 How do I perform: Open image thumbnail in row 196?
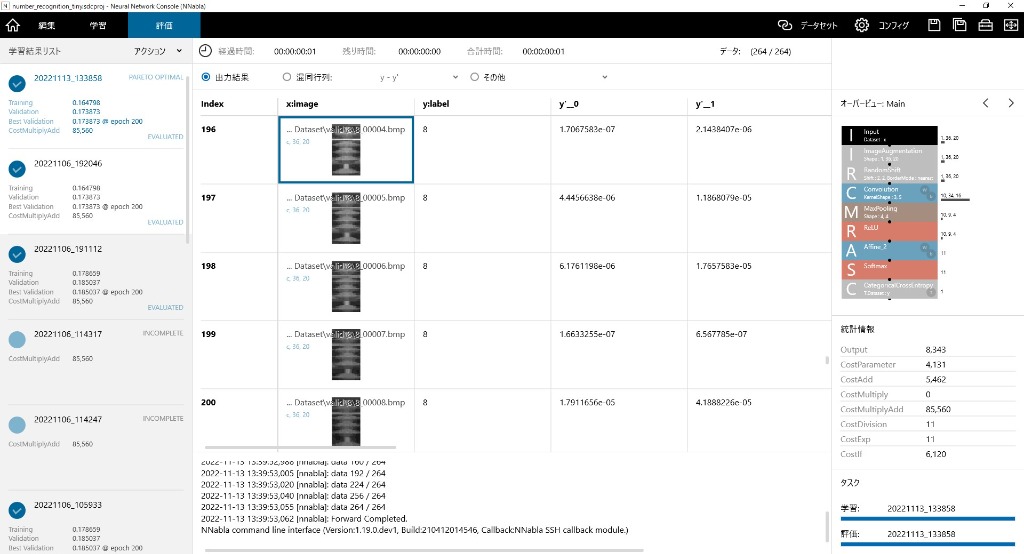(x=346, y=150)
